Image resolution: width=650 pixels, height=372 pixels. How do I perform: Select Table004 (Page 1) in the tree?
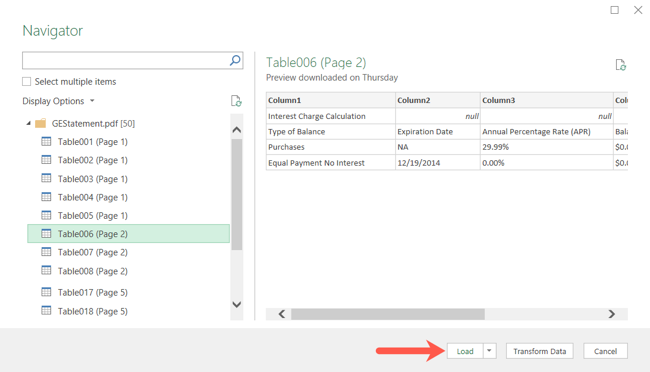(x=92, y=197)
